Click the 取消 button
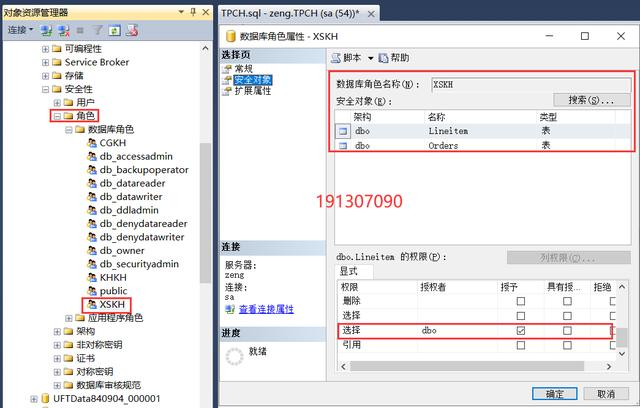The height and width of the screenshot is (408, 640). (606, 394)
